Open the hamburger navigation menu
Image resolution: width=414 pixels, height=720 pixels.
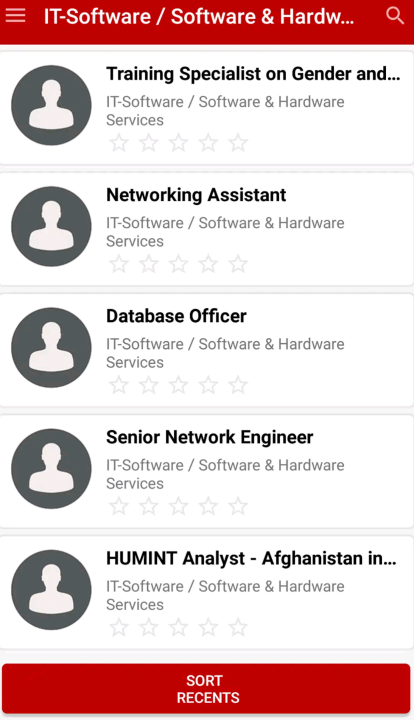click(15, 16)
